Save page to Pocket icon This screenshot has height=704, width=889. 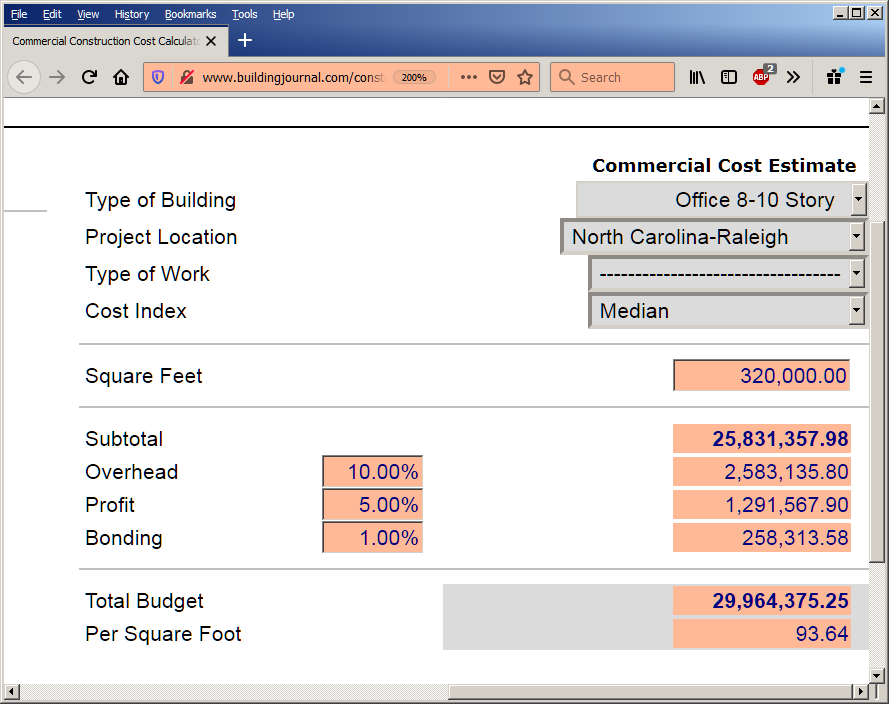point(497,77)
